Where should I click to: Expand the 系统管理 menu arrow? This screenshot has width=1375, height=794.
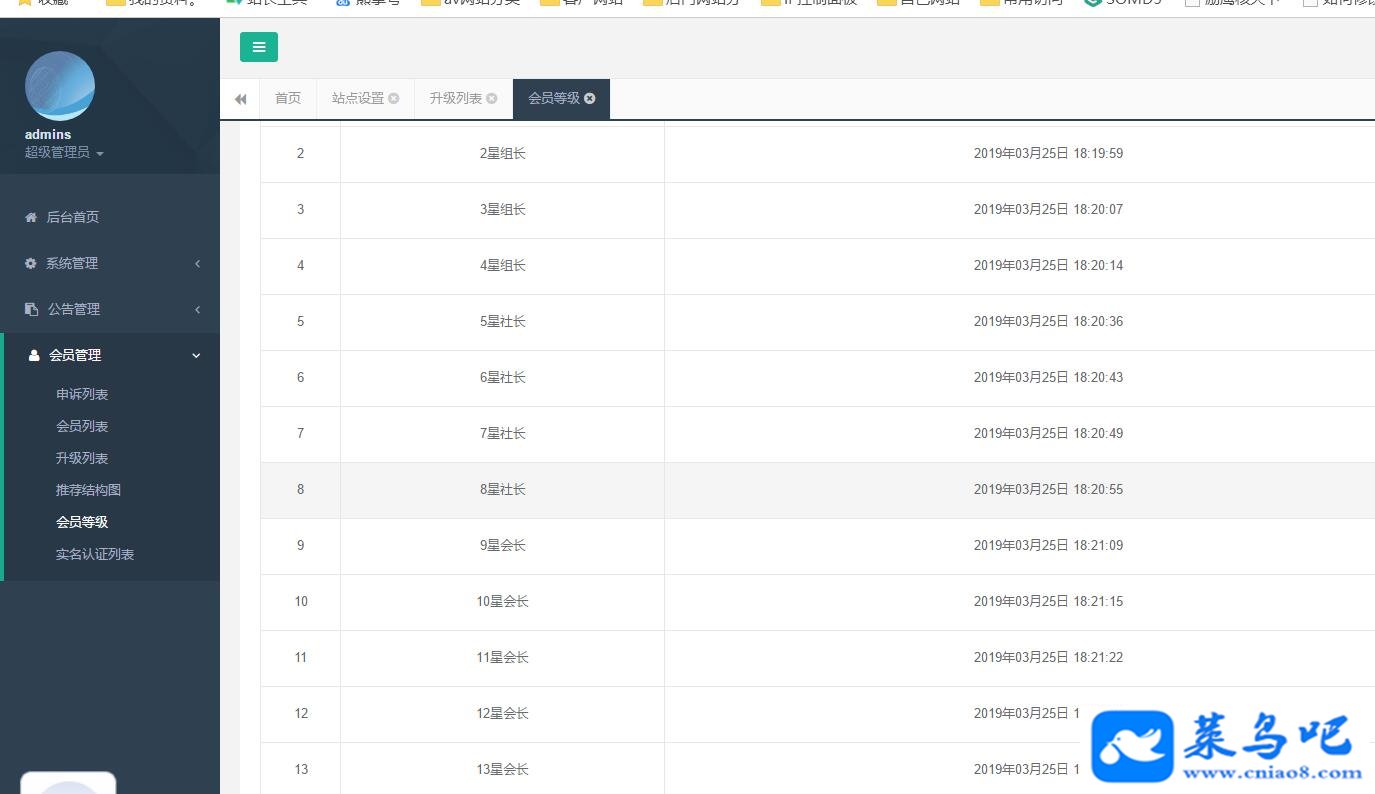(x=197, y=263)
